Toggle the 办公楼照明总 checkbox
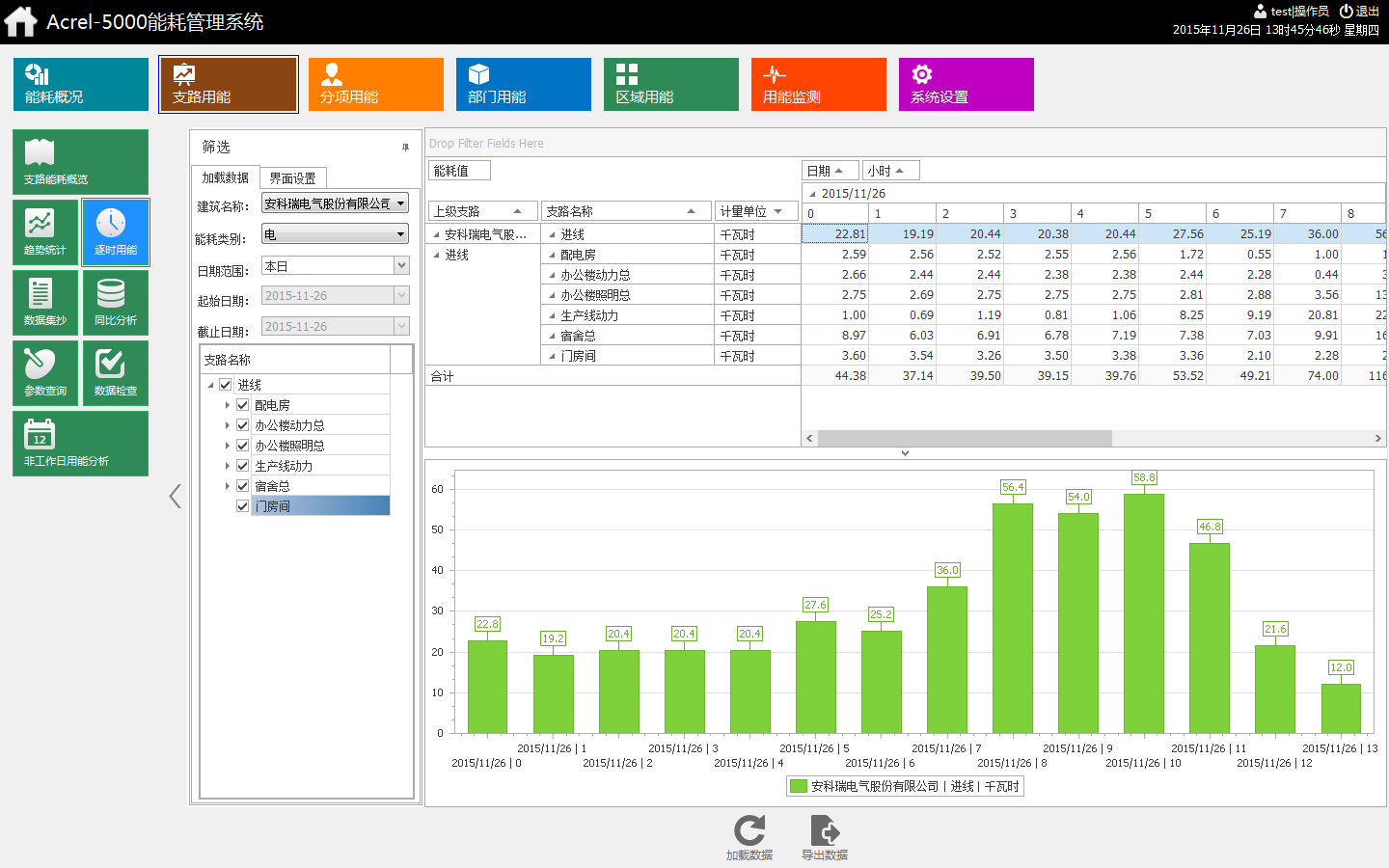This screenshot has height=868, width=1389. point(243,446)
